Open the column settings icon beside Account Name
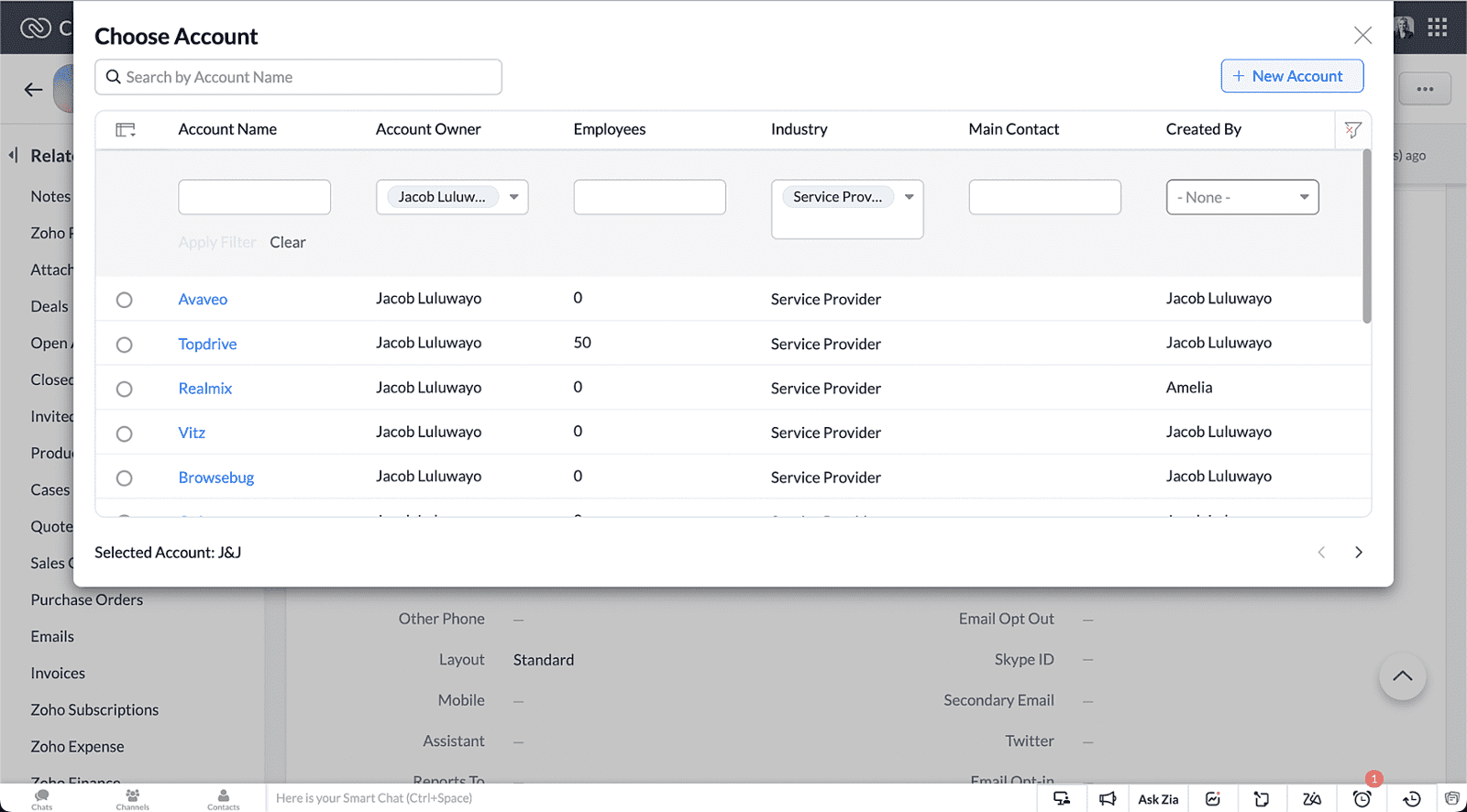Screen dimensions: 1467x812 126,130
